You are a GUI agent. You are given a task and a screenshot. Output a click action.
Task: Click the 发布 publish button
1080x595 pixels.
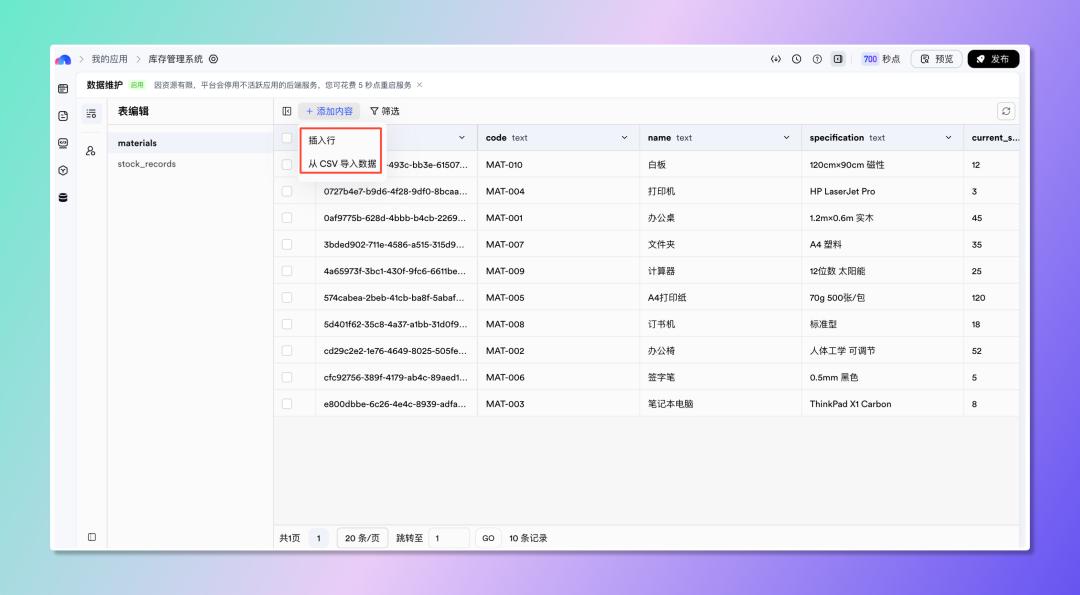(993, 59)
